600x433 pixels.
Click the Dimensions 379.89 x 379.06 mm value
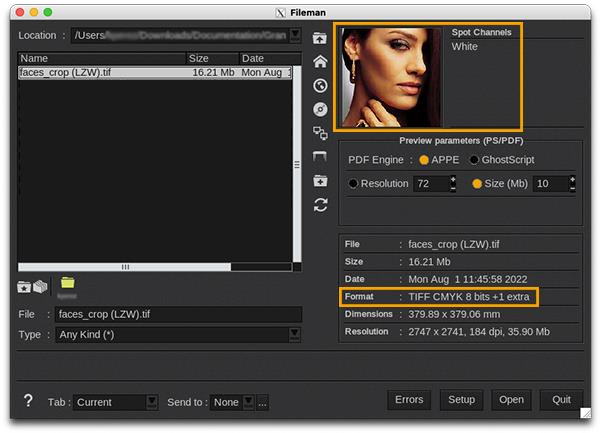(454, 314)
